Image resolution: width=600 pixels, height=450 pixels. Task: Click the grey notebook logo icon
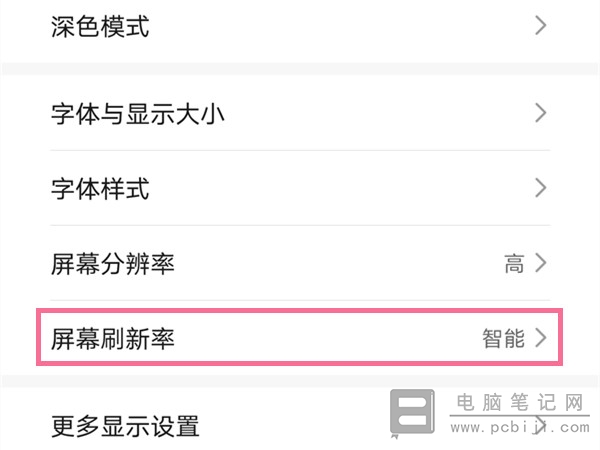click(x=412, y=412)
